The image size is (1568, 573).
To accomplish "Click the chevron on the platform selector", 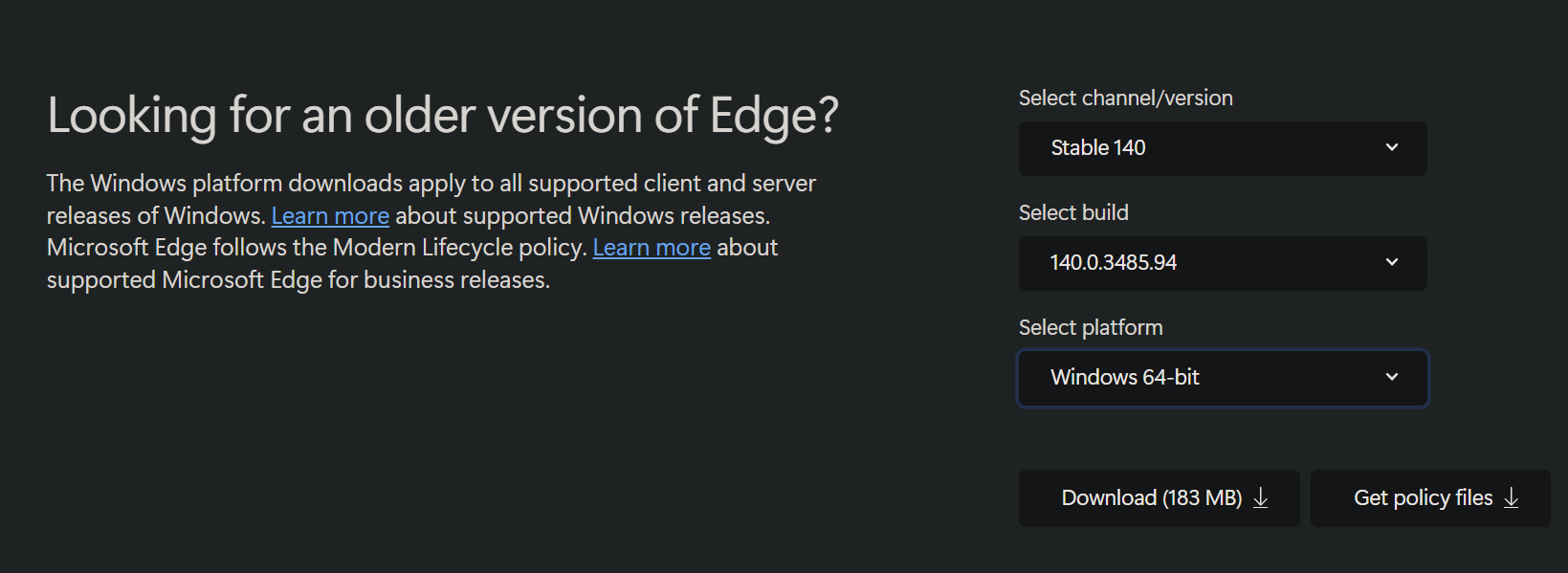I will click(x=1392, y=378).
